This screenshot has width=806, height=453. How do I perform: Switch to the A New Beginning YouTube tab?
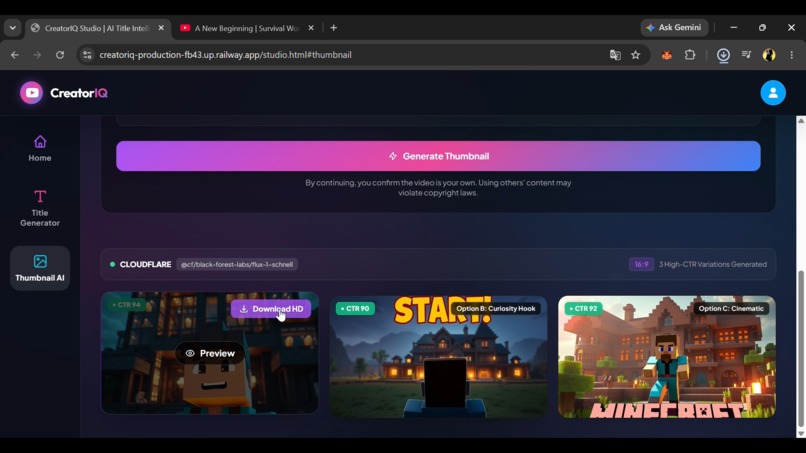point(247,28)
